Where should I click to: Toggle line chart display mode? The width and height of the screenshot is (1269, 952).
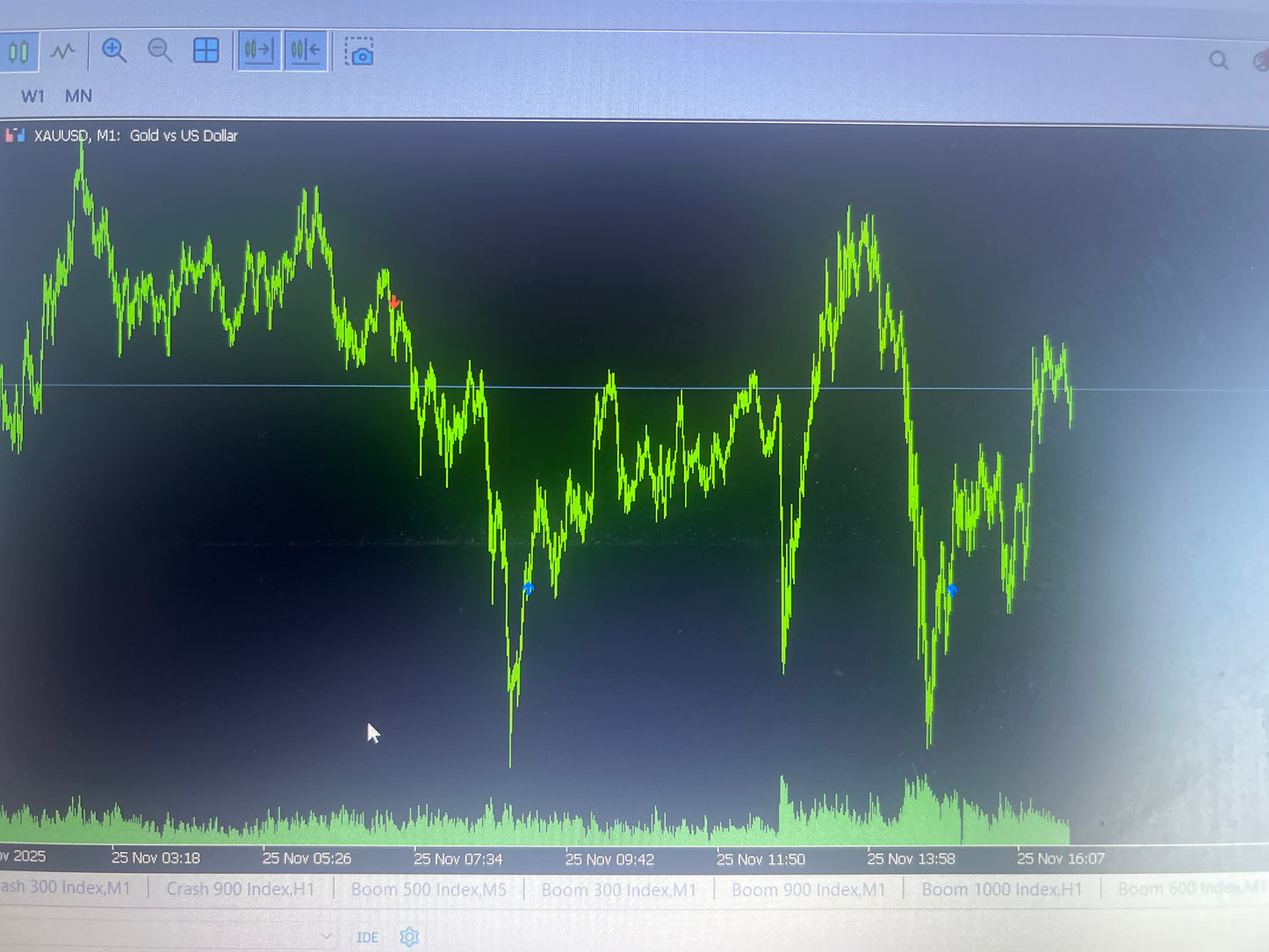point(61,51)
